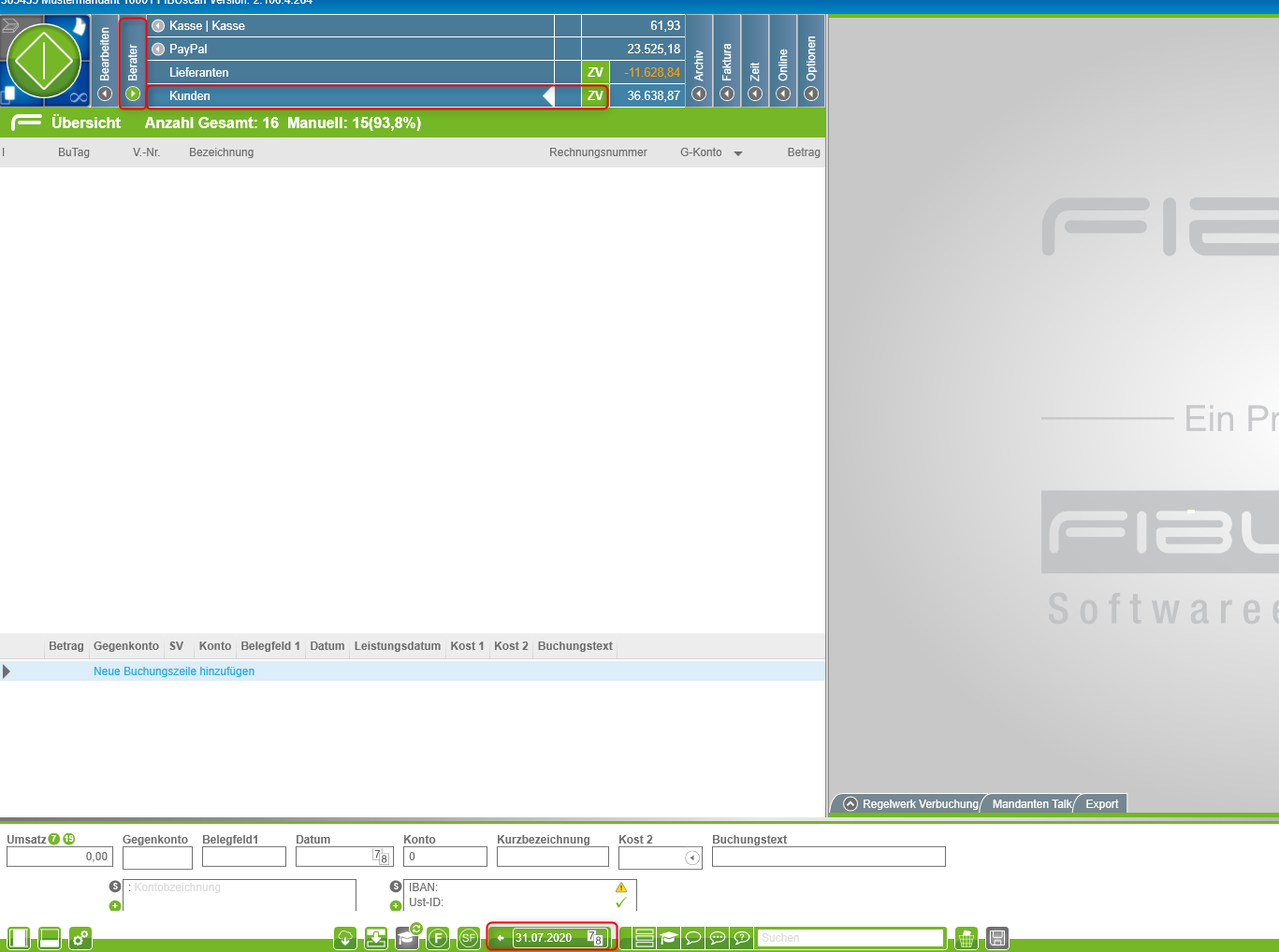This screenshot has height=952, width=1279.
Task: Open the left book-panel layout icon
Action: pos(19,938)
